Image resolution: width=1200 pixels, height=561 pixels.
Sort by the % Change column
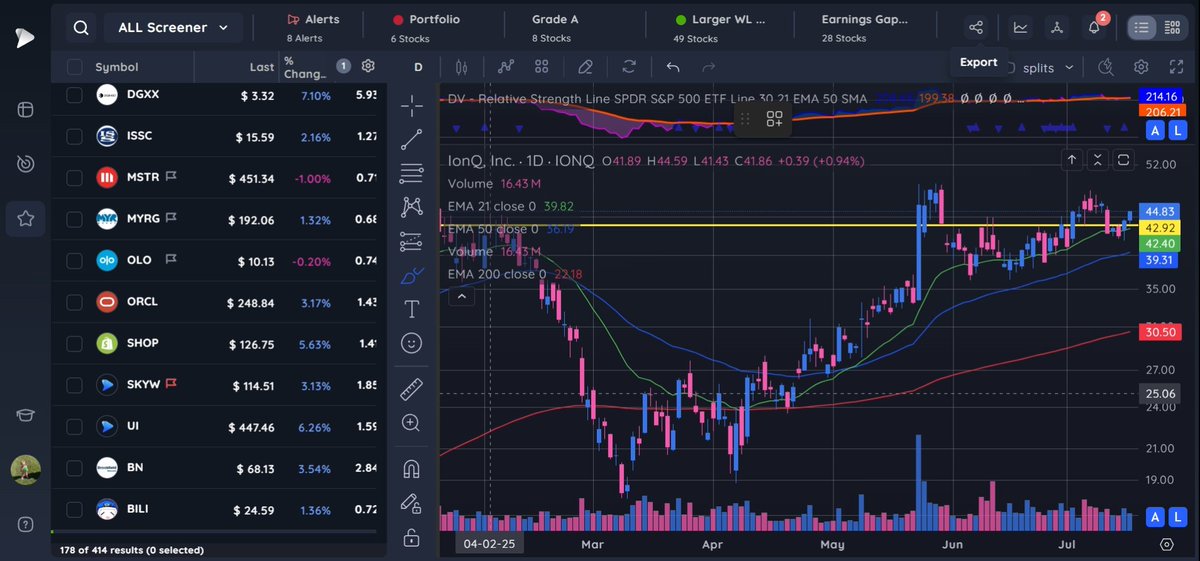pos(304,67)
